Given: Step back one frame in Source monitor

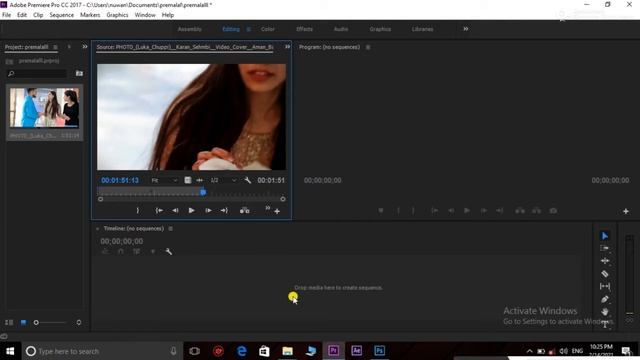Looking at the screenshot, I should [x=175, y=210].
